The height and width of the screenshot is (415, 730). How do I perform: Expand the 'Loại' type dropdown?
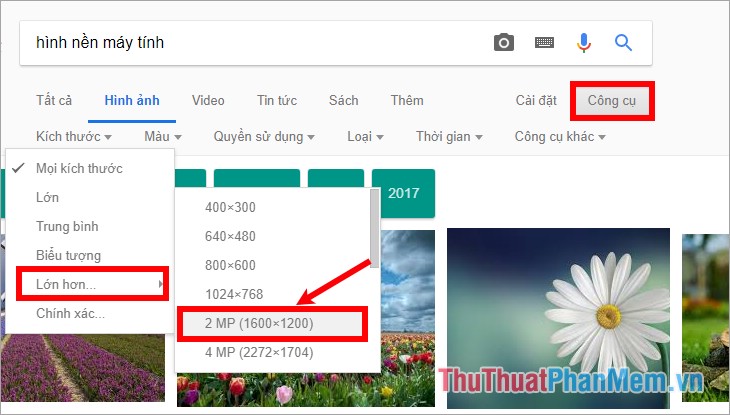[x=365, y=136]
